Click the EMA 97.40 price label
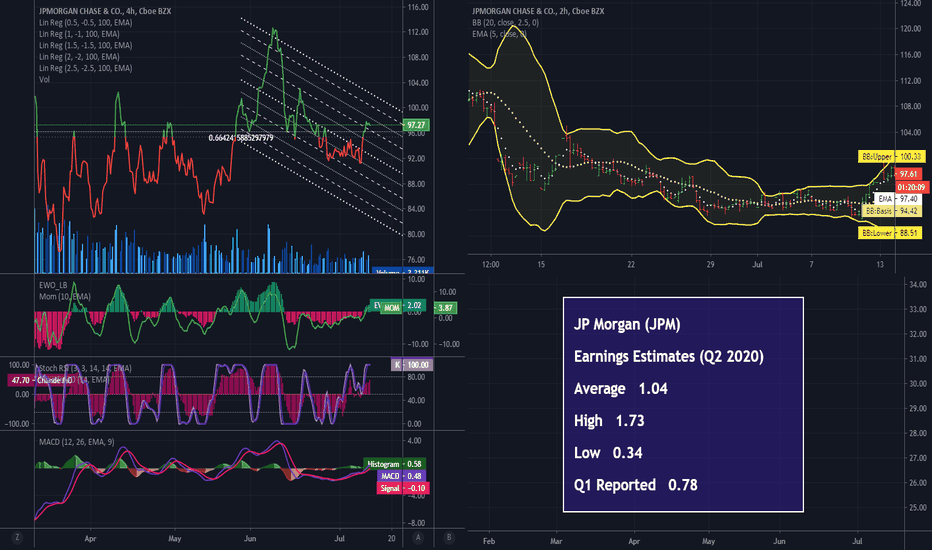Screen dimensions: 932x550 [898, 199]
